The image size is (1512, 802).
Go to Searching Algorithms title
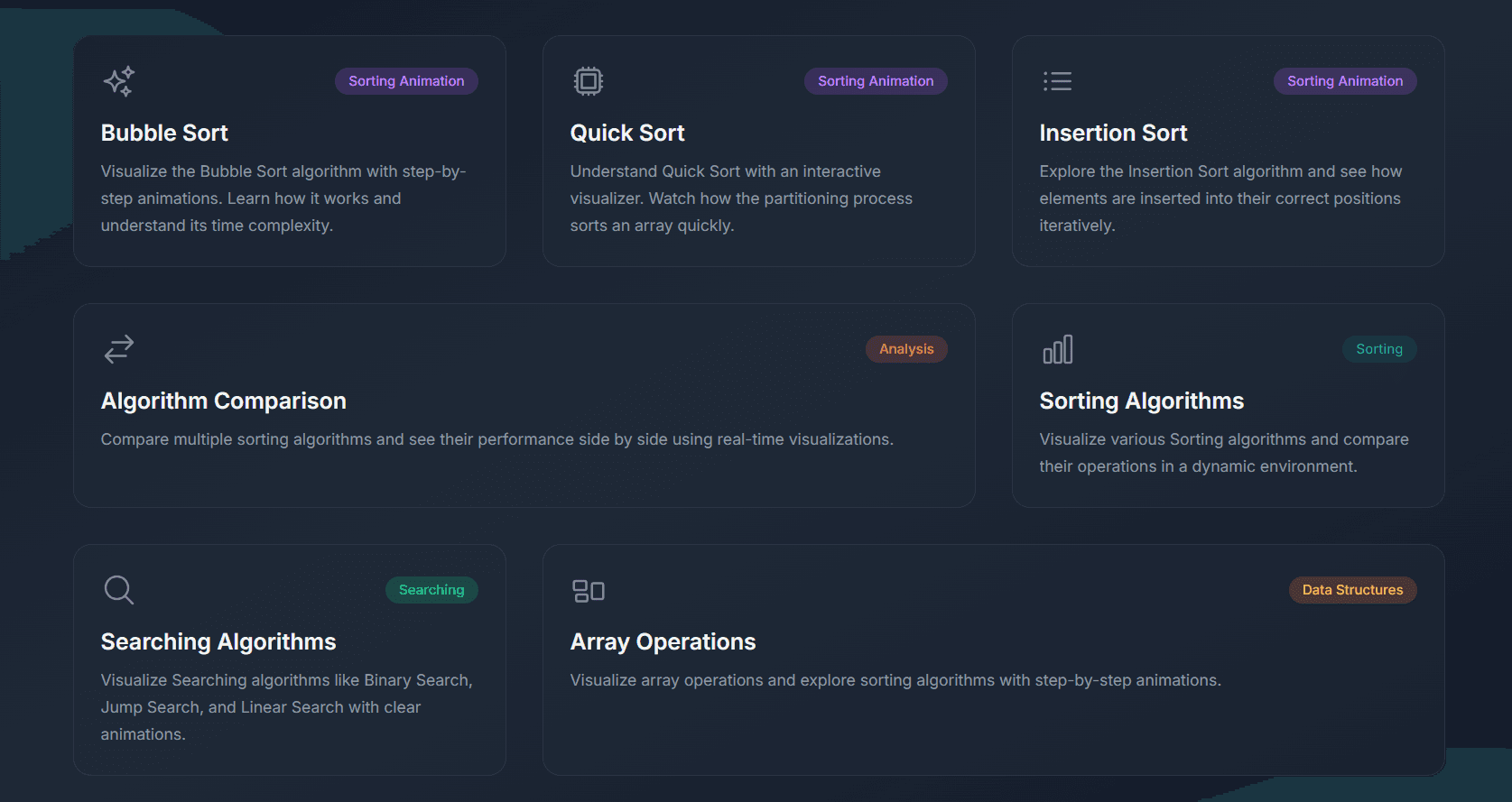coord(218,641)
